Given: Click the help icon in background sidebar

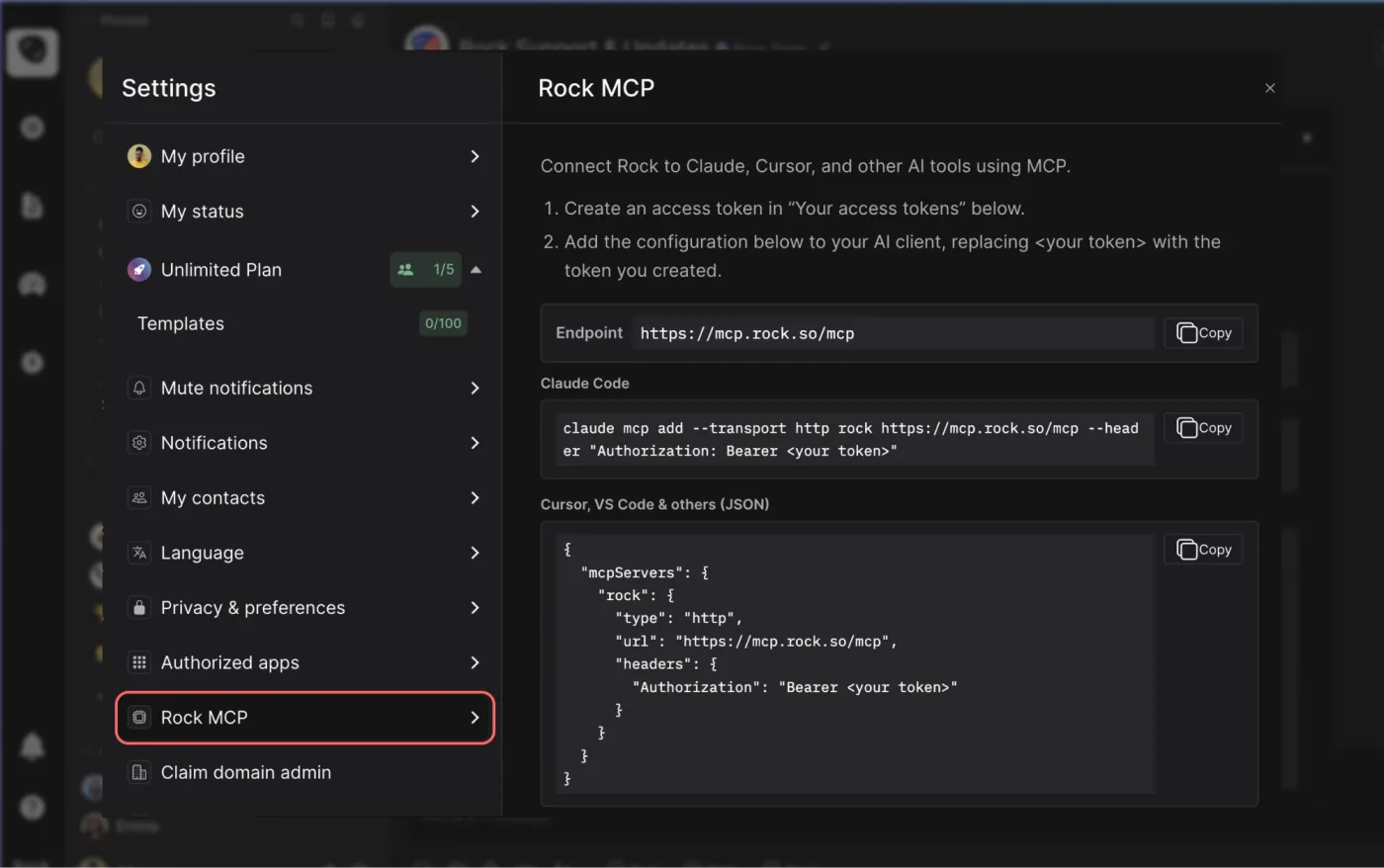Looking at the screenshot, I should click(33, 808).
